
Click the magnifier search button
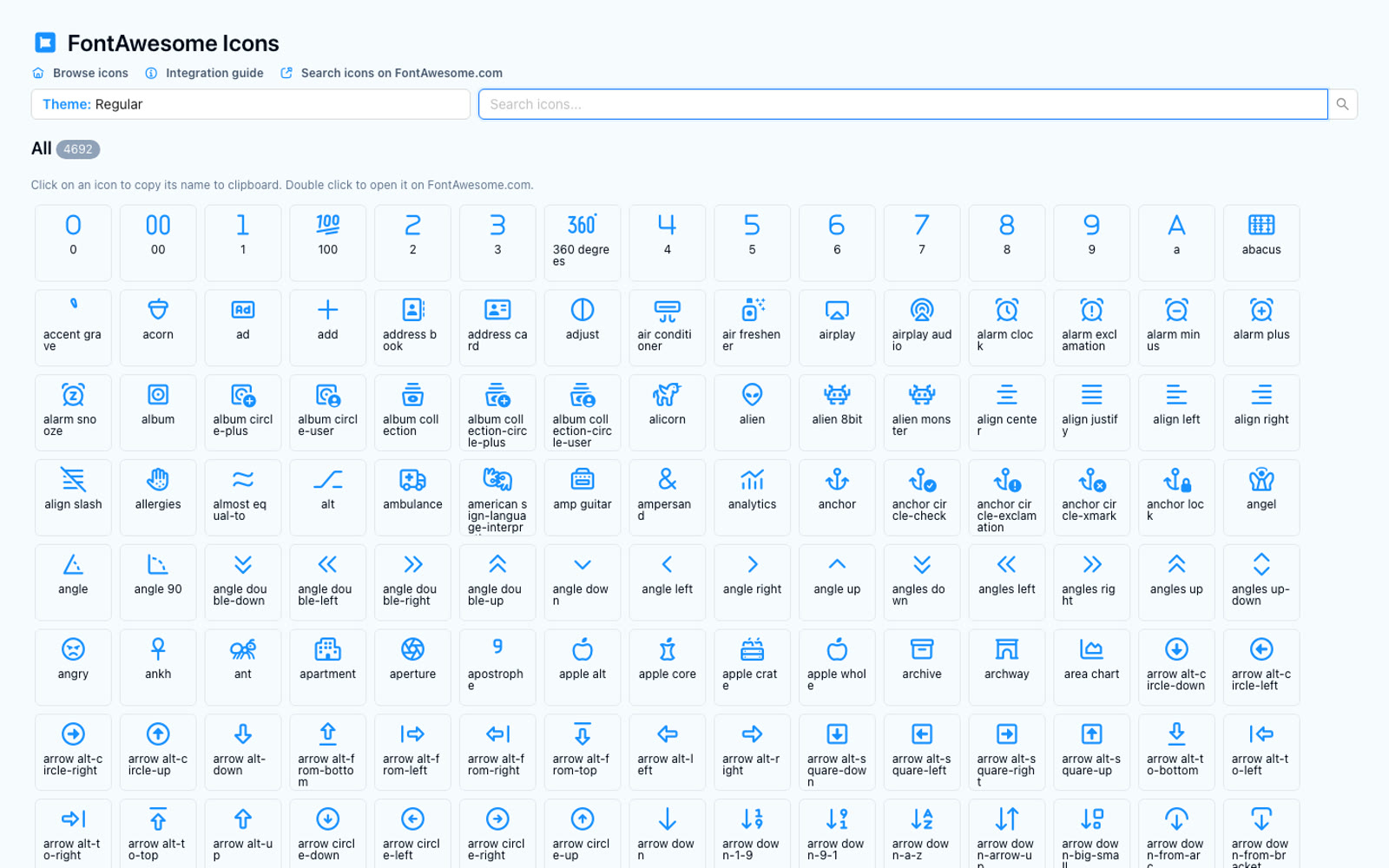pos(1343,104)
